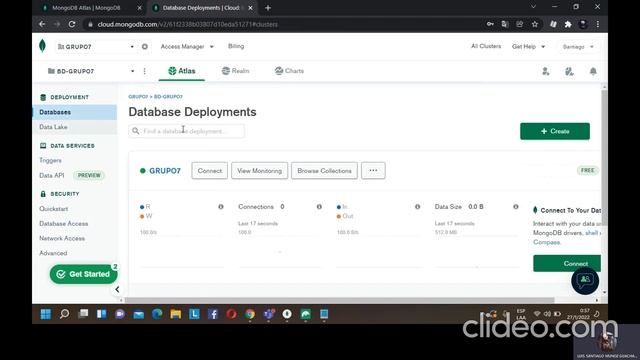Open Data Lake in sidebar
The image size is (640, 360).
tap(53, 127)
